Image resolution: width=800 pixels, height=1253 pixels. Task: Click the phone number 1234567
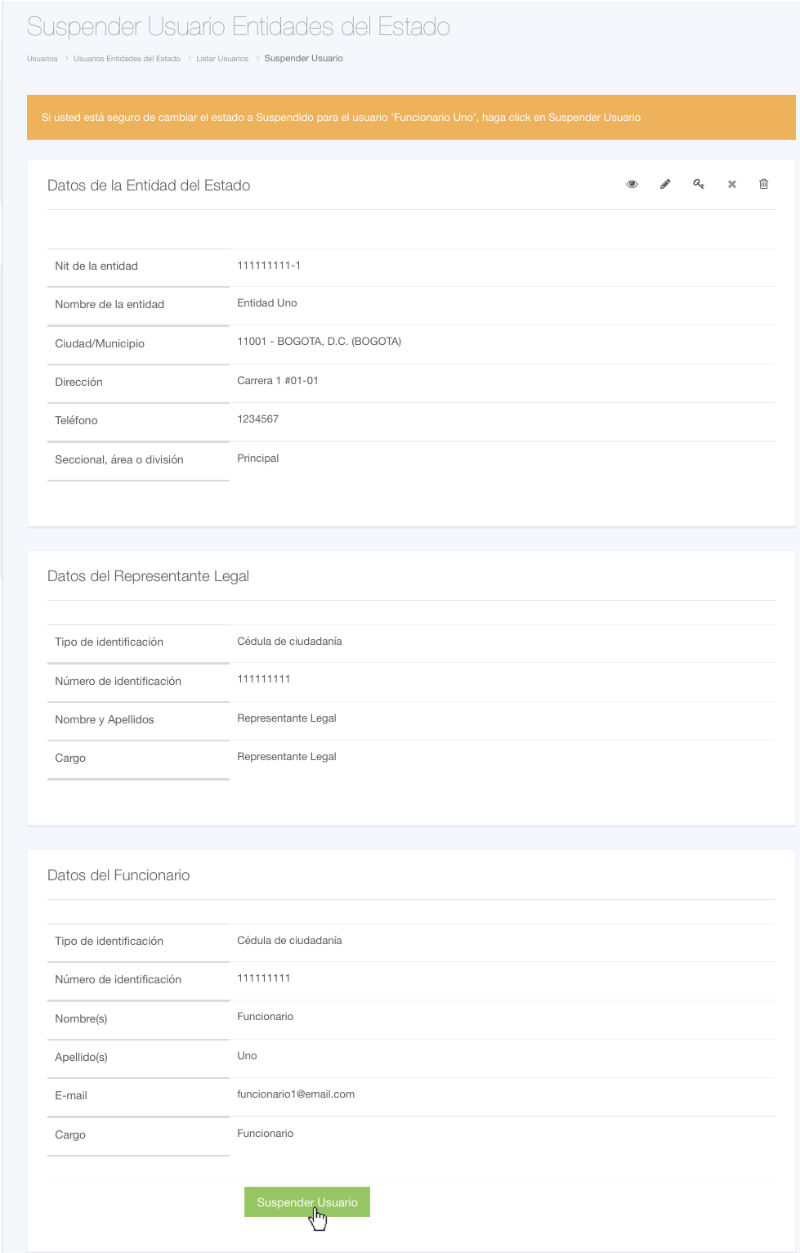click(x=258, y=419)
